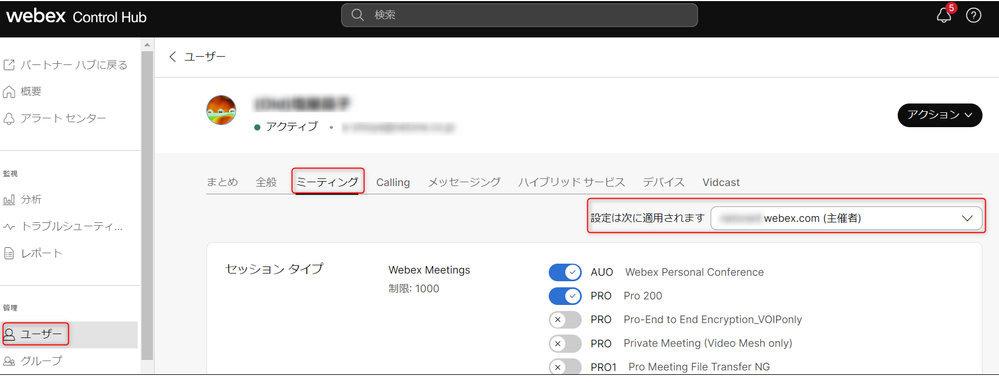Viewport: 999px width, 382px height.
Task: Click the search magnifier icon
Action: [x=358, y=15]
